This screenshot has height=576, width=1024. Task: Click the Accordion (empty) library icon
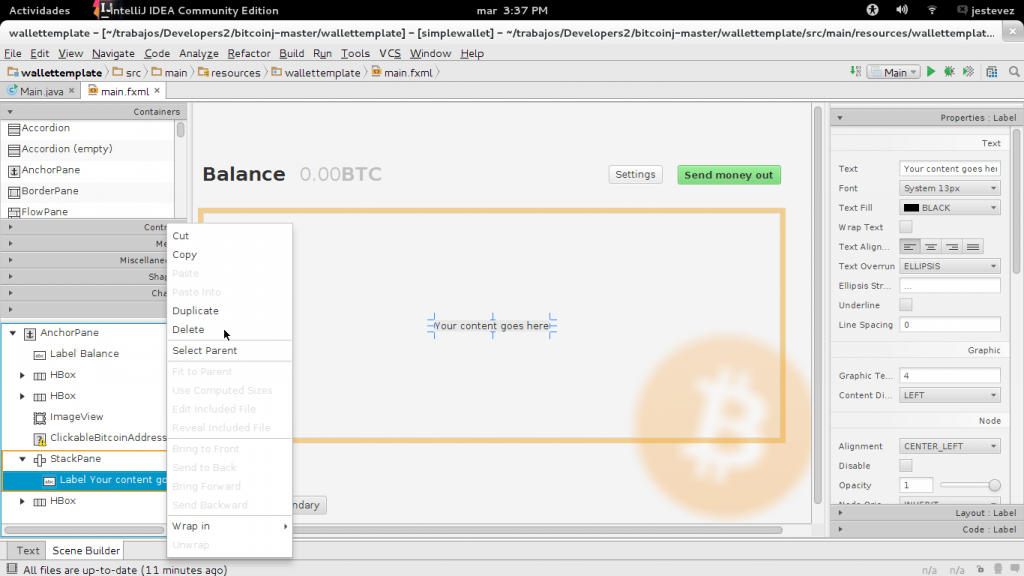(x=14, y=150)
